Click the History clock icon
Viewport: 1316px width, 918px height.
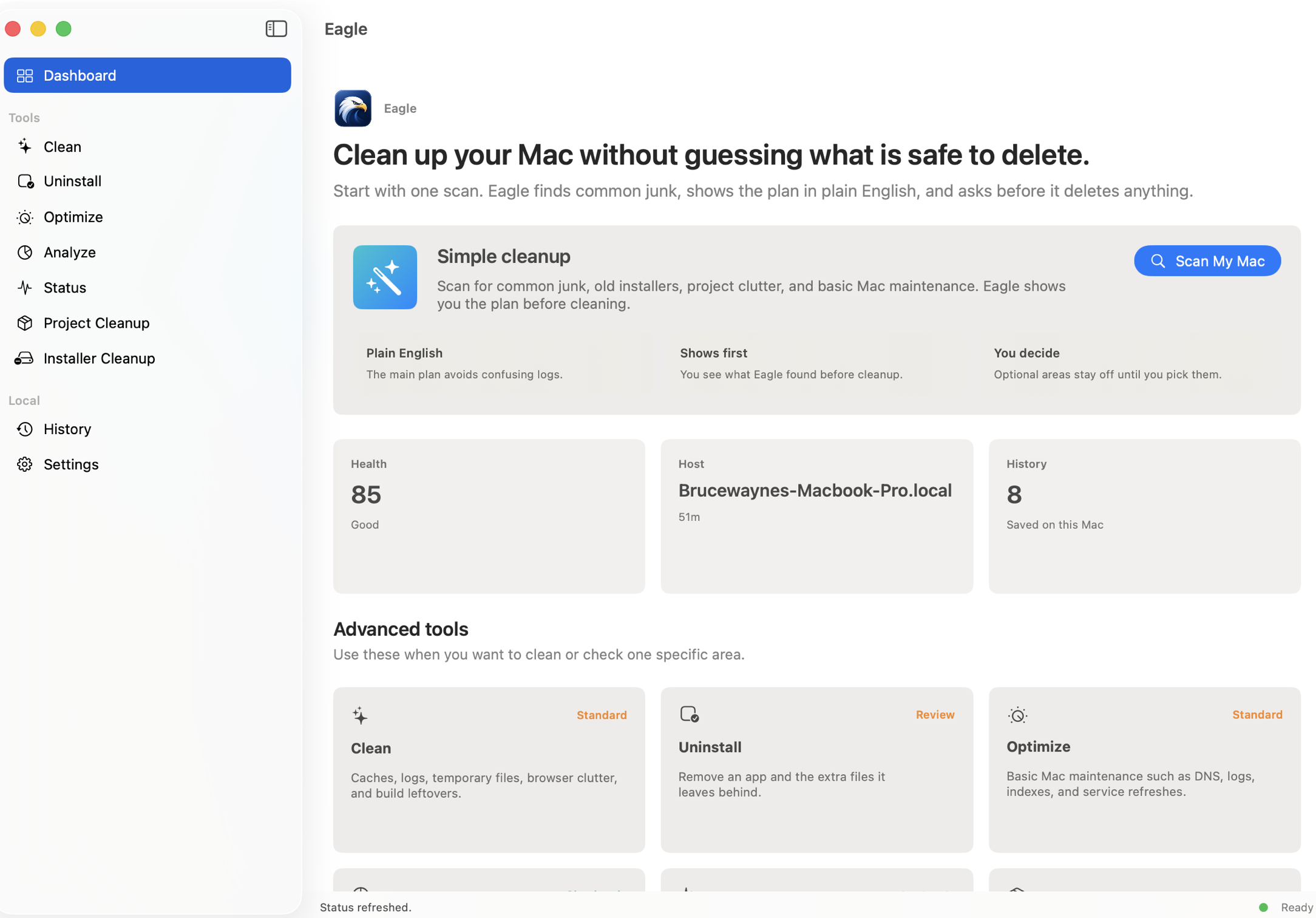pyautogui.click(x=25, y=429)
